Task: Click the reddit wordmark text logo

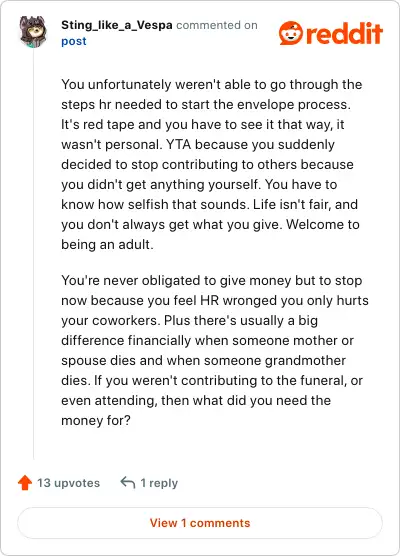Action: coord(344,34)
